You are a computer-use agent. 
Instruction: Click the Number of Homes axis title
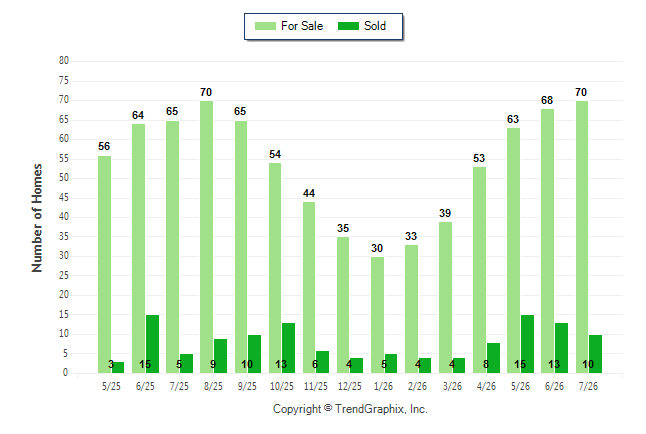pyautogui.click(x=37, y=218)
